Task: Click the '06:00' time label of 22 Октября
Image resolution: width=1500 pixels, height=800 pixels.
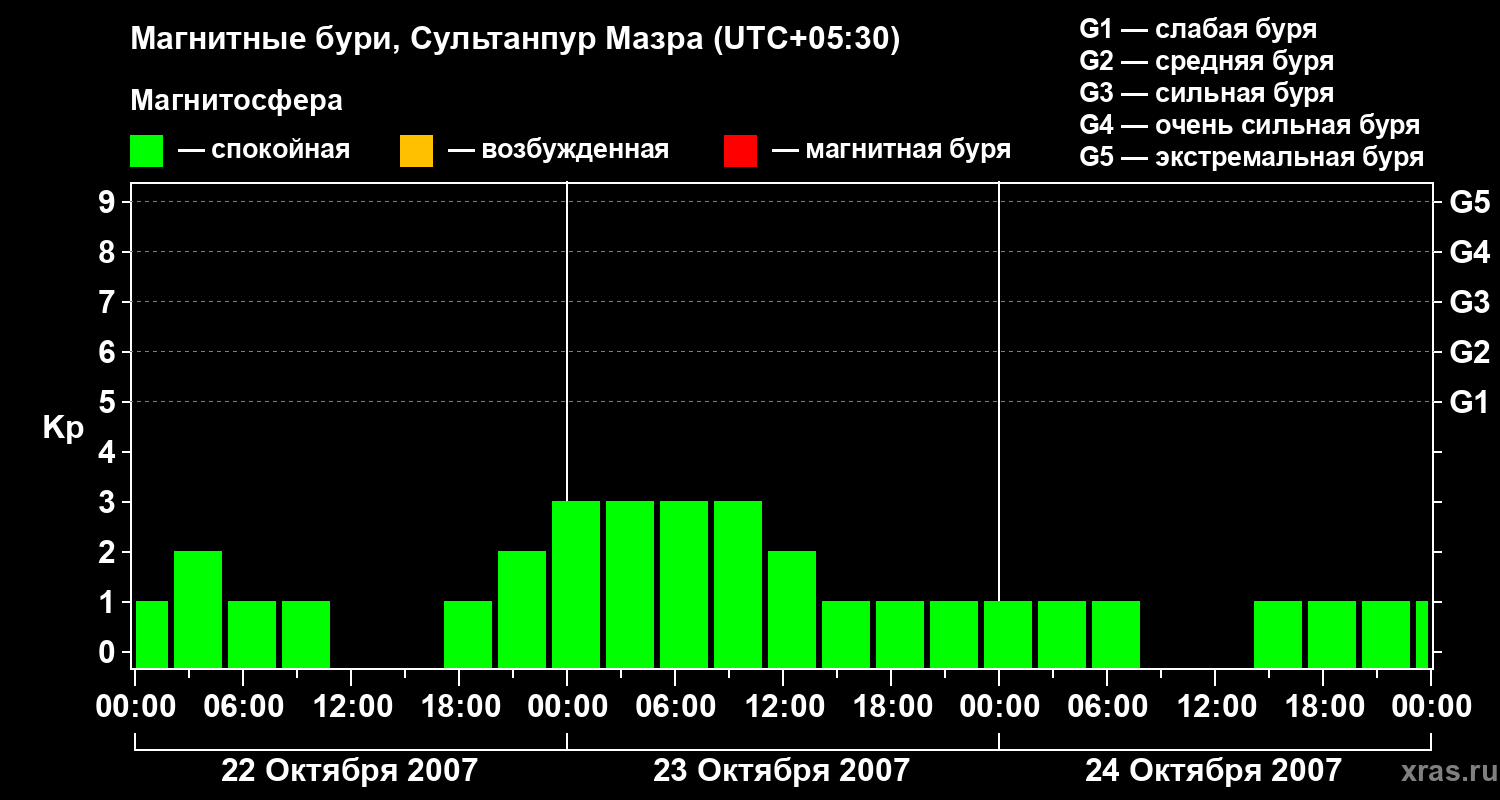Action: (x=243, y=707)
